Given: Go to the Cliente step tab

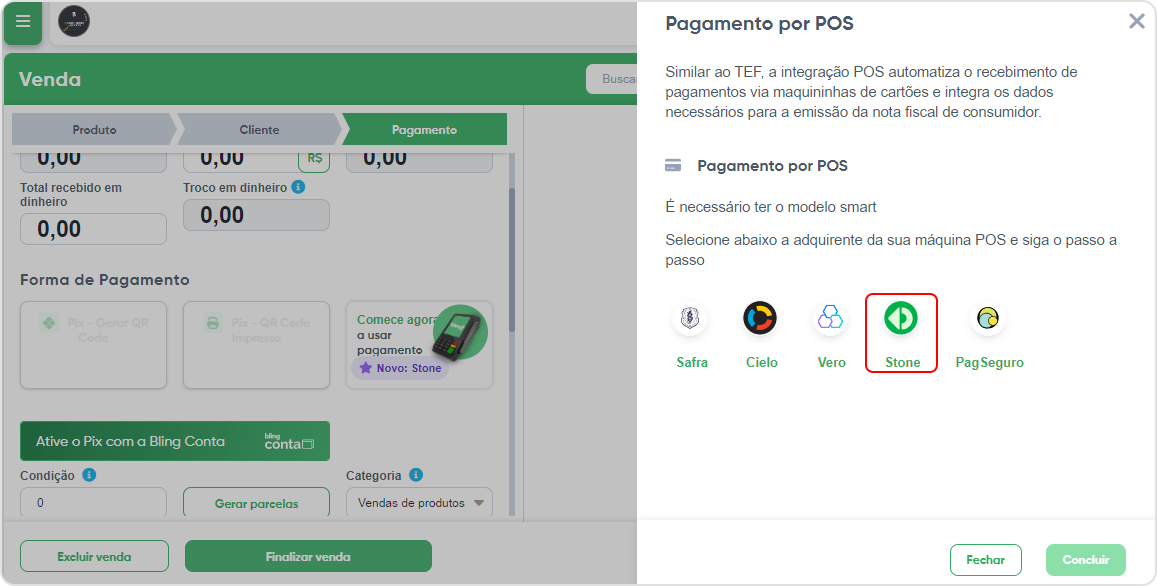Looking at the screenshot, I should click(259, 130).
